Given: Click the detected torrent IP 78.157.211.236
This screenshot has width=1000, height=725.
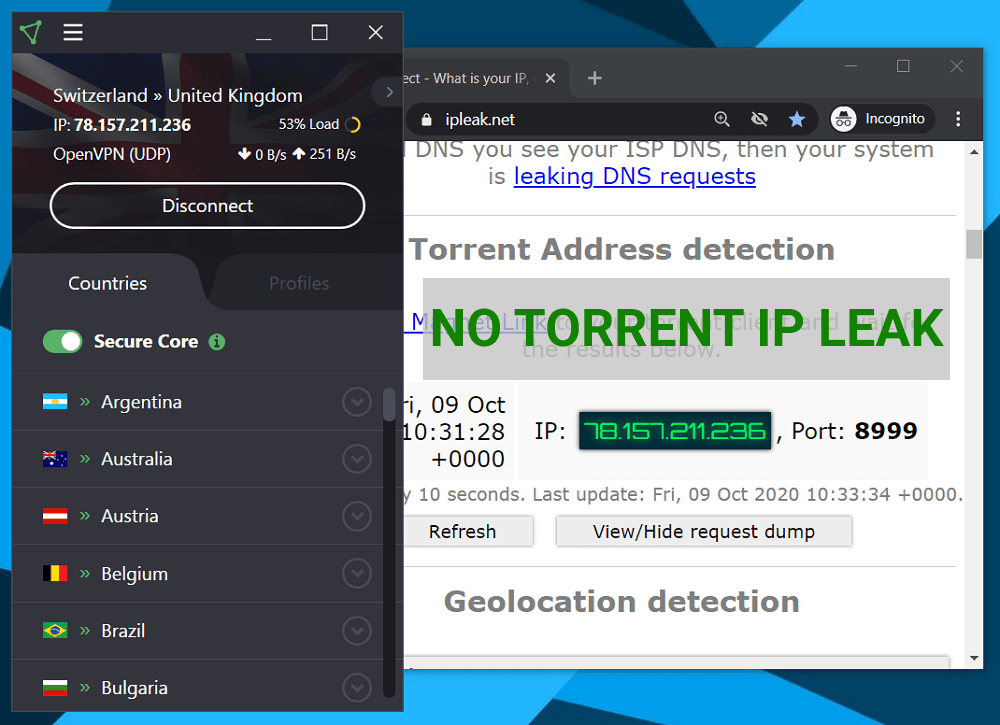Looking at the screenshot, I should pyautogui.click(x=675, y=431).
